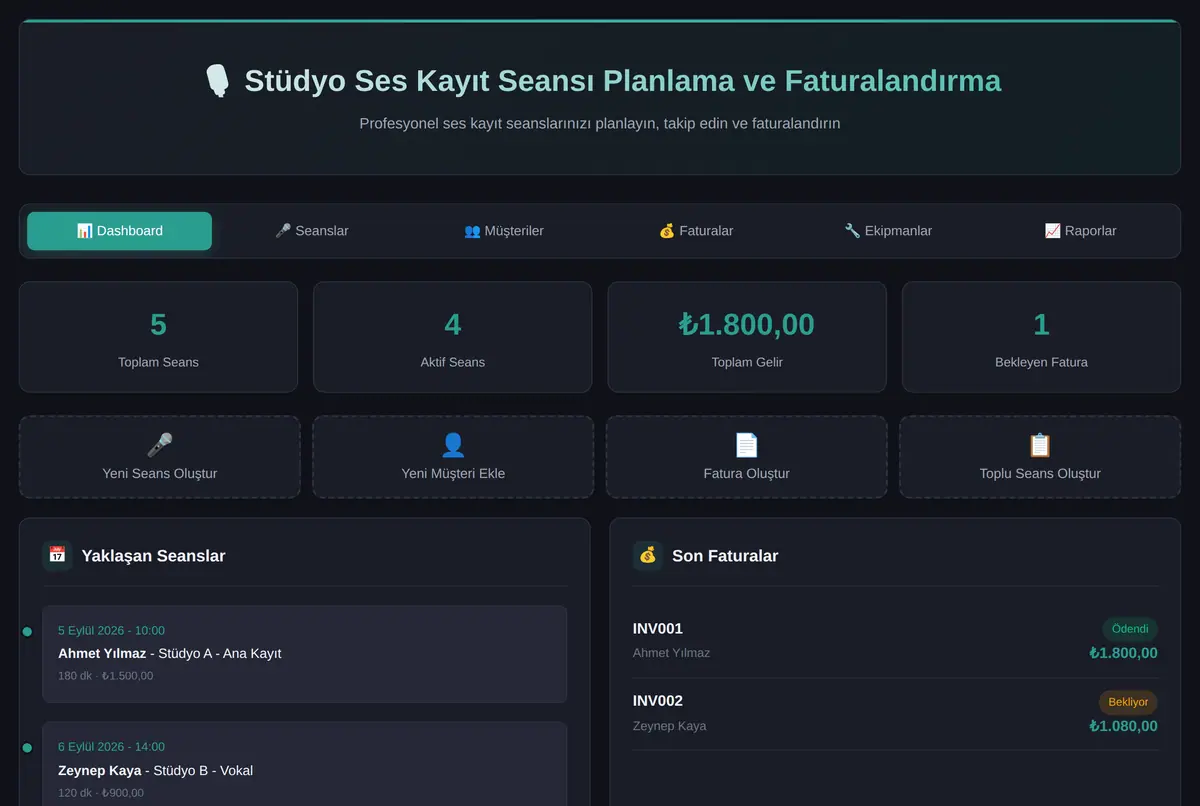Click the Ödendi status badge
The image size is (1200, 806).
(x=1130, y=629)
